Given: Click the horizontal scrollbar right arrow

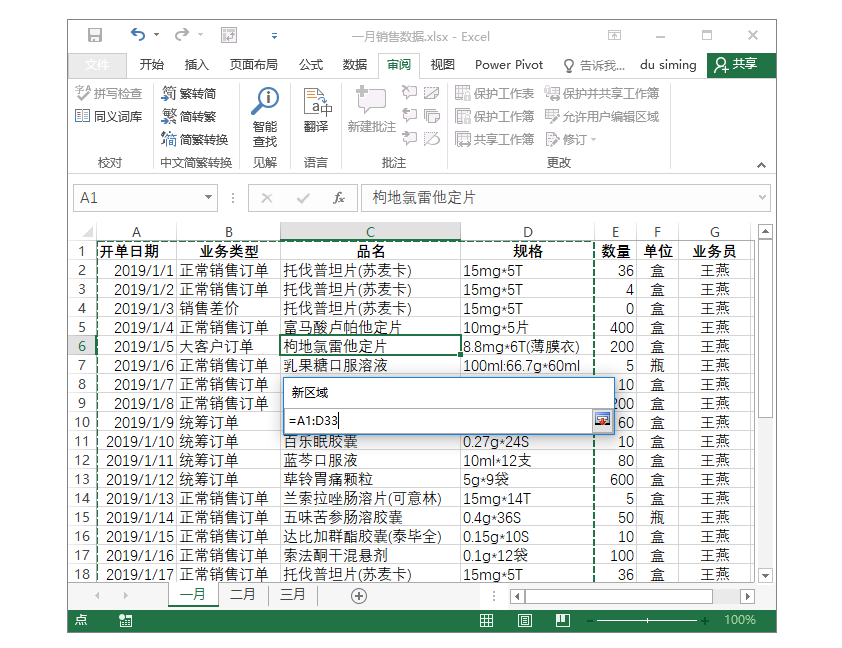Looking at the screenshot, I should click(747, 596).
